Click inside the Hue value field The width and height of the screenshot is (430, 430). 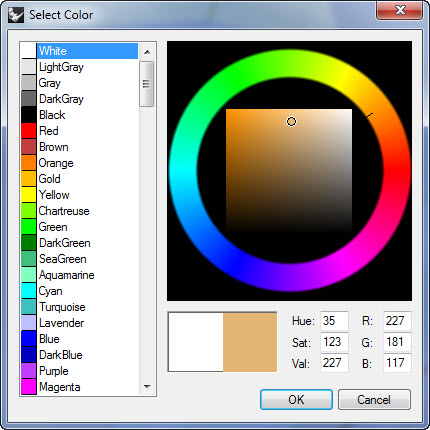tap(334, 321)
